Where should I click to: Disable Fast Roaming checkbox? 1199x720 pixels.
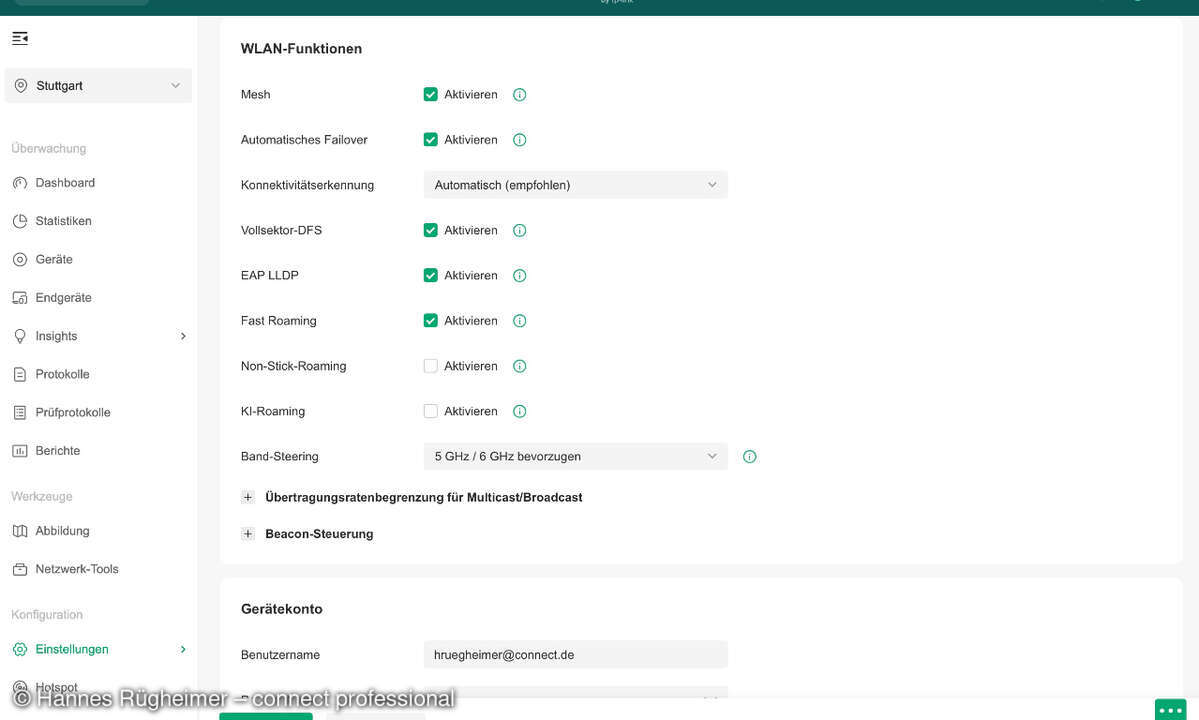tap(431, 320)
